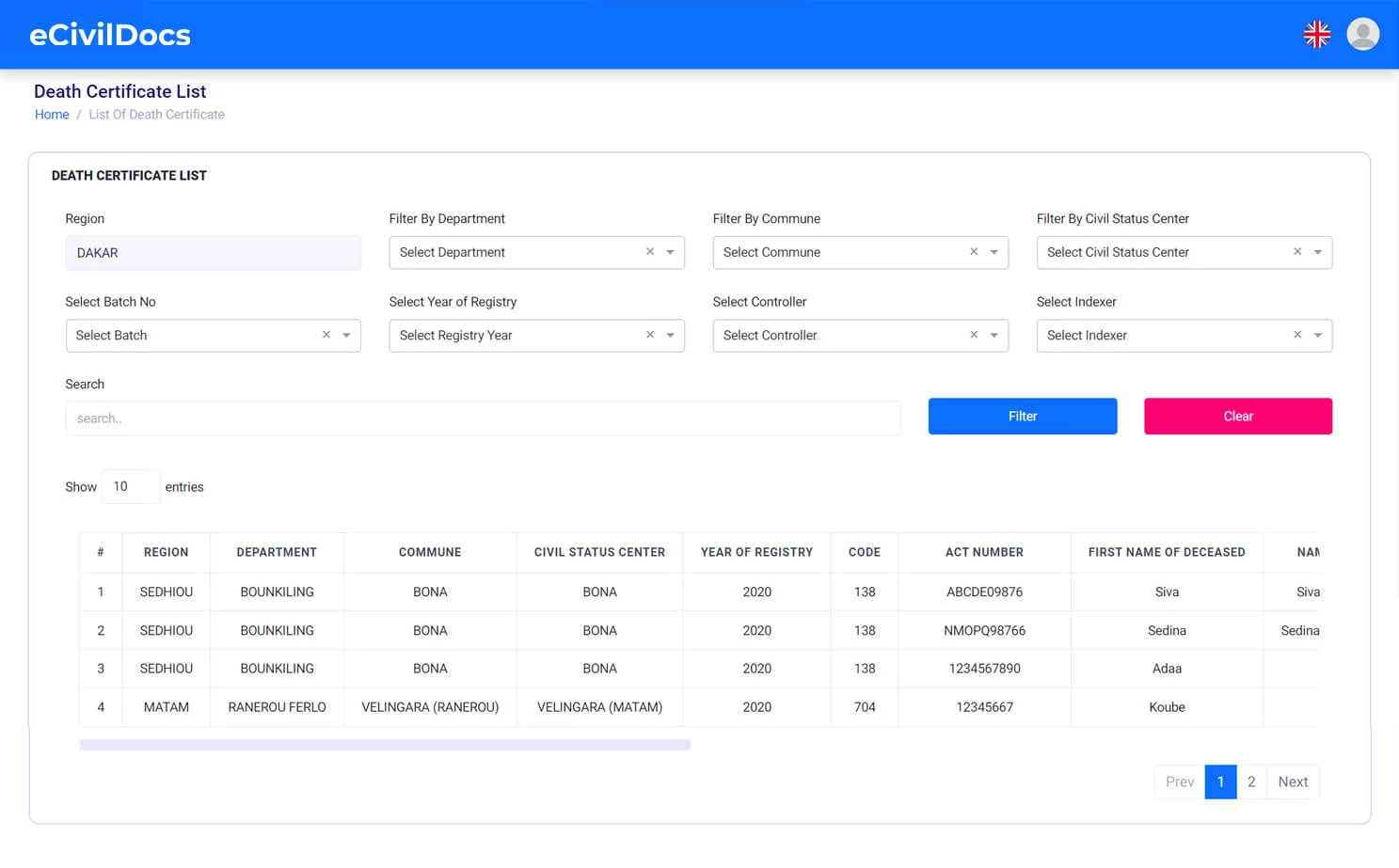The height and width of the screenshot is (868, 1399).
Task: Expand the Select Commune dropdown
Action: pyautogui.click(x=994, y=252)
